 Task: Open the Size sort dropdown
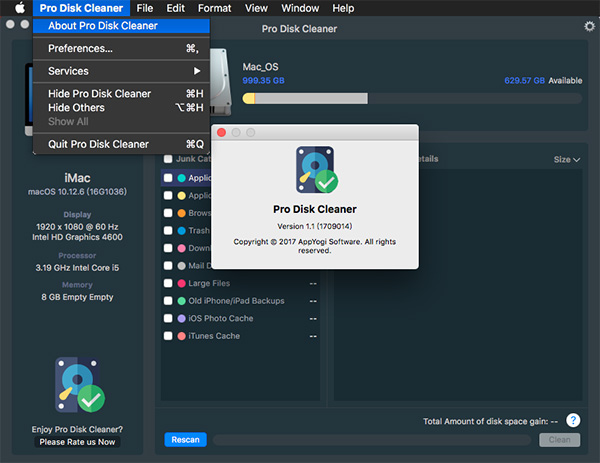pos(567,160)
